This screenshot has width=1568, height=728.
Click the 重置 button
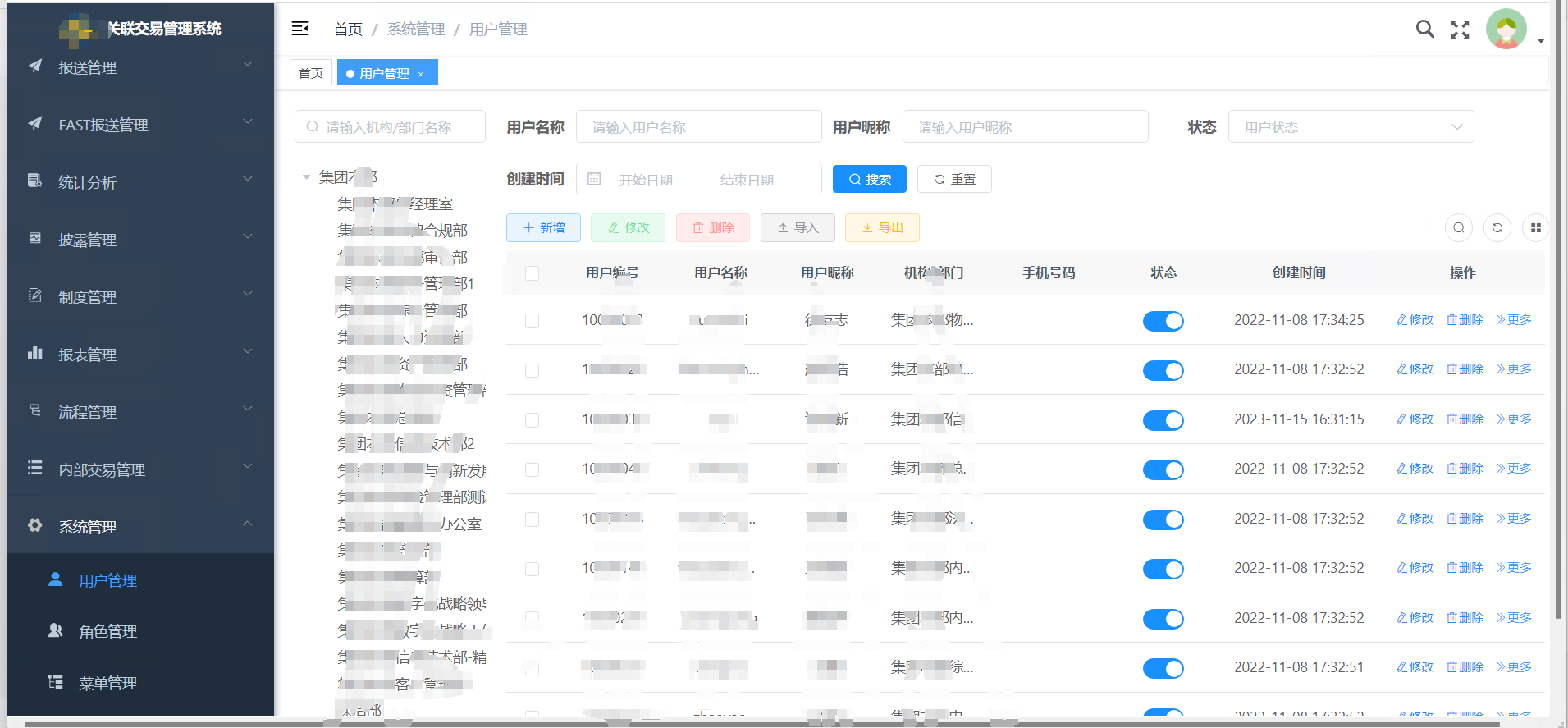pos(954,179)
